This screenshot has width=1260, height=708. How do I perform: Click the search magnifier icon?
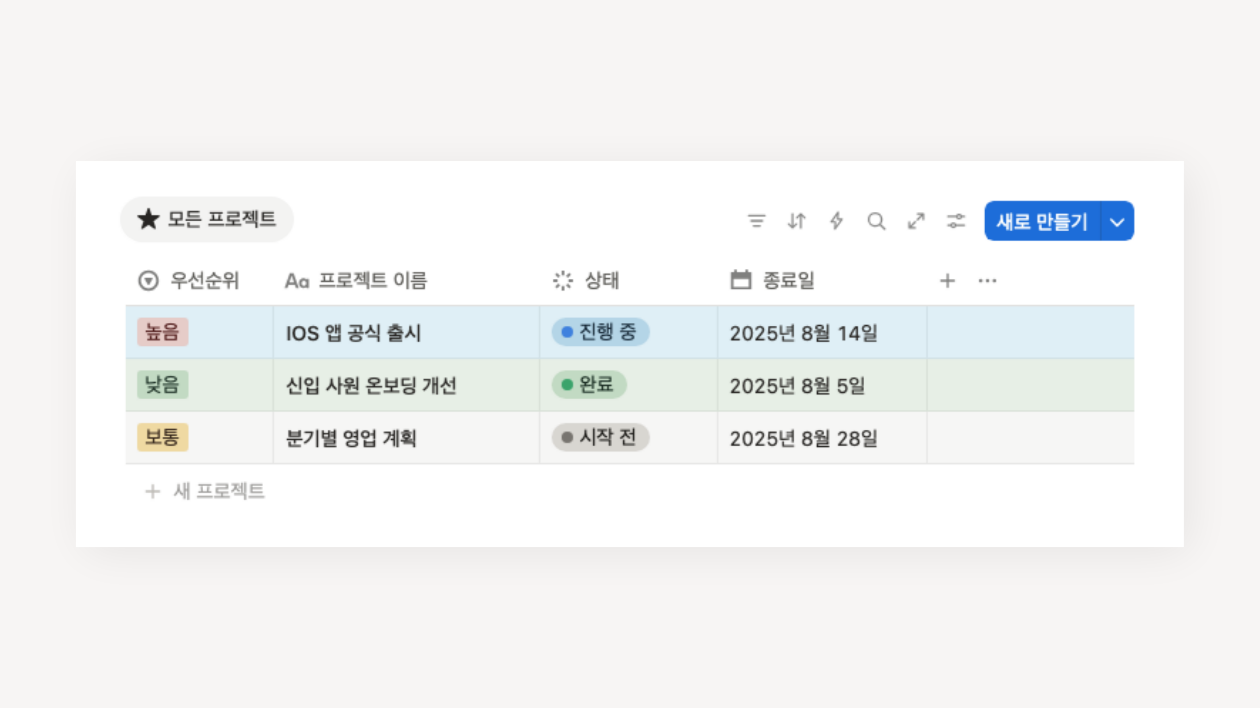click(876, 221)
